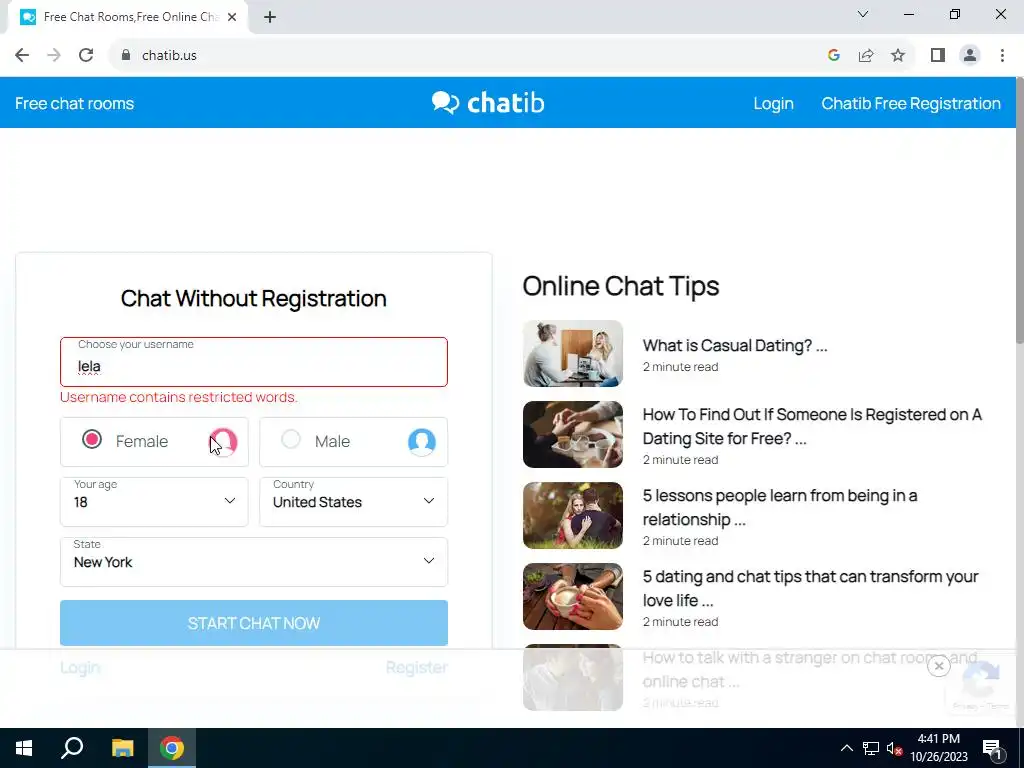Click the Casual Dating article thumbnail
Viewport: 1024px width, 768px height.
[573, 353]
